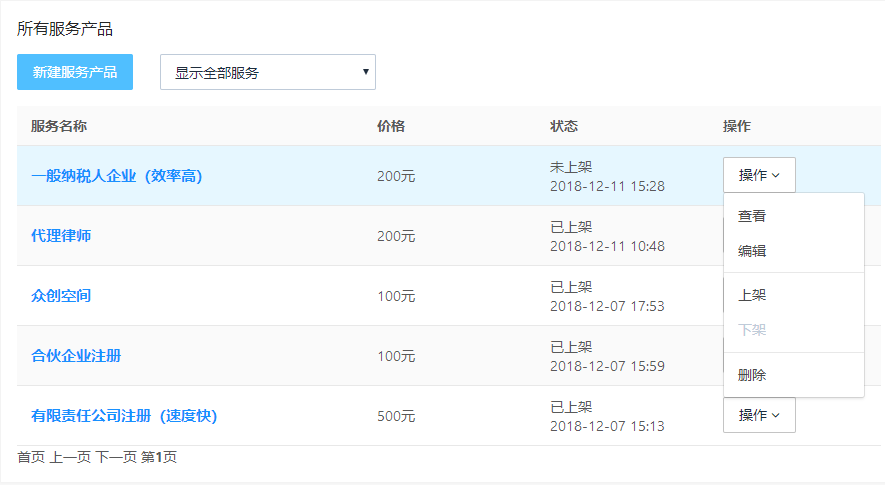Open the 众创空间 service link
Screen dimensions: 885x485
[61, 296]
